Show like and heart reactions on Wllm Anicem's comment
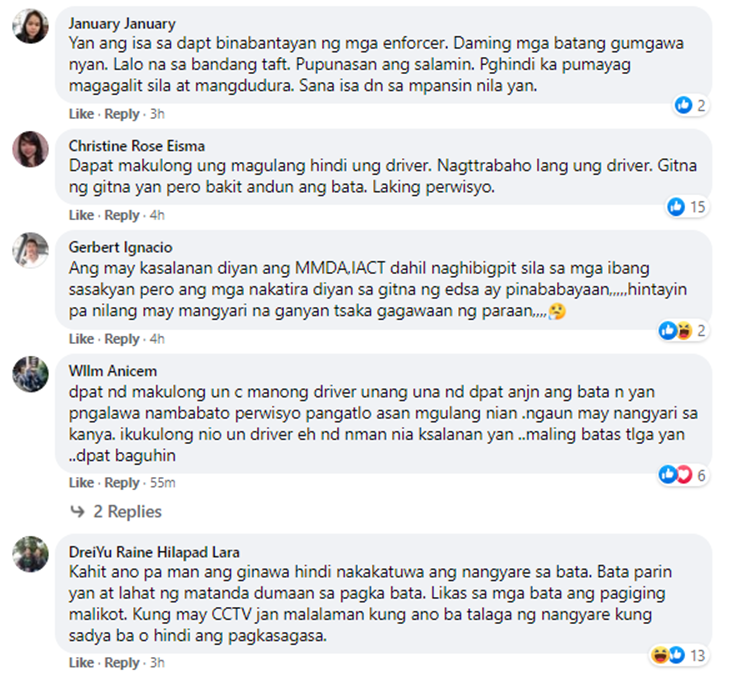 (x=683, y=475)
